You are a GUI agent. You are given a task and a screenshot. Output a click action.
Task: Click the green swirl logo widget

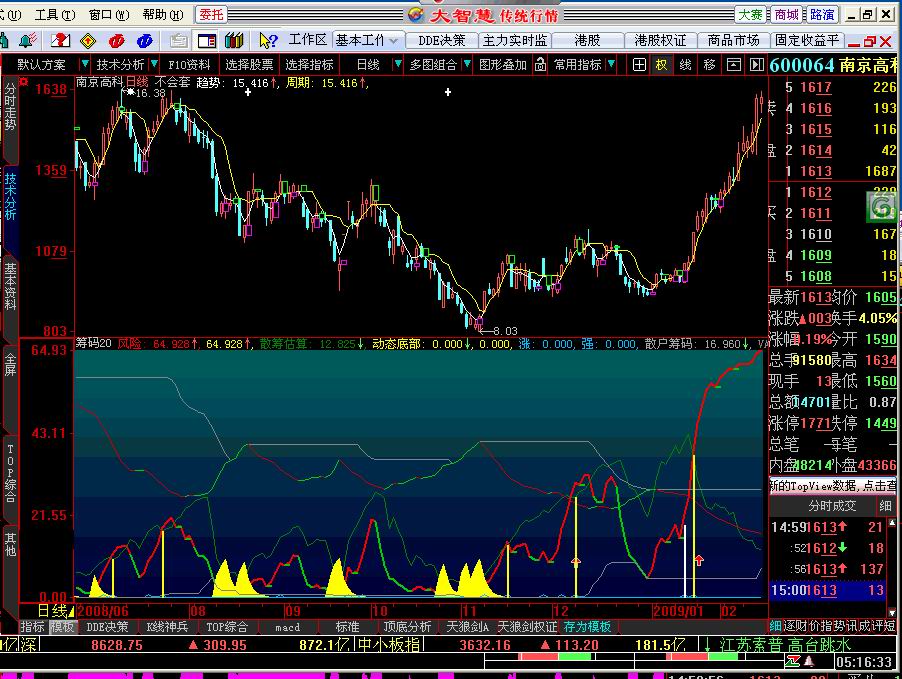click(881, 207)
